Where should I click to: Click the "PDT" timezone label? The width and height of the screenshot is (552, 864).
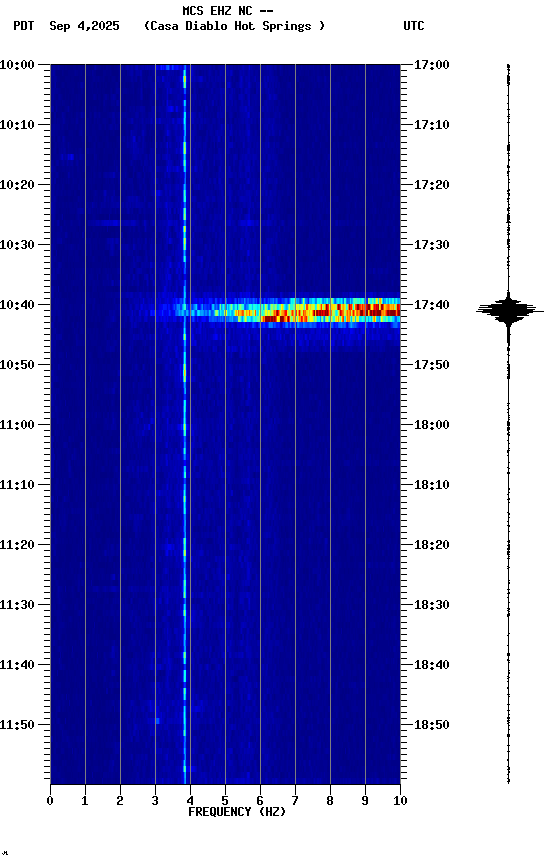pyautogui.click(x=24, y=26)
